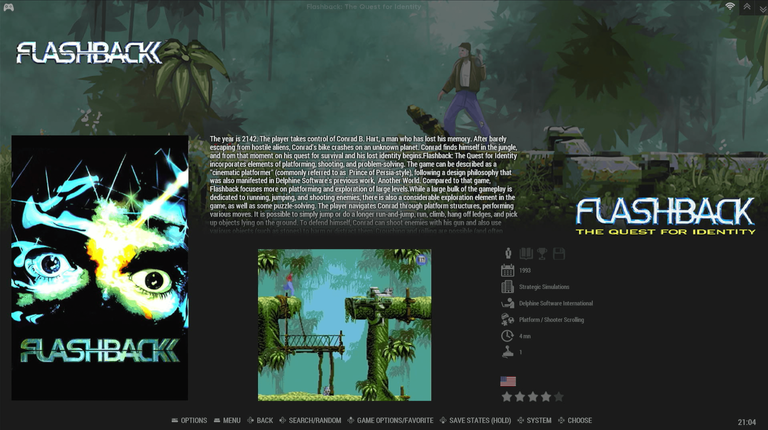The image size is (768, 430).
Task: Click the genre icon beside Platform / Shooter Scrolling
Action: click(x=507, y=319)
